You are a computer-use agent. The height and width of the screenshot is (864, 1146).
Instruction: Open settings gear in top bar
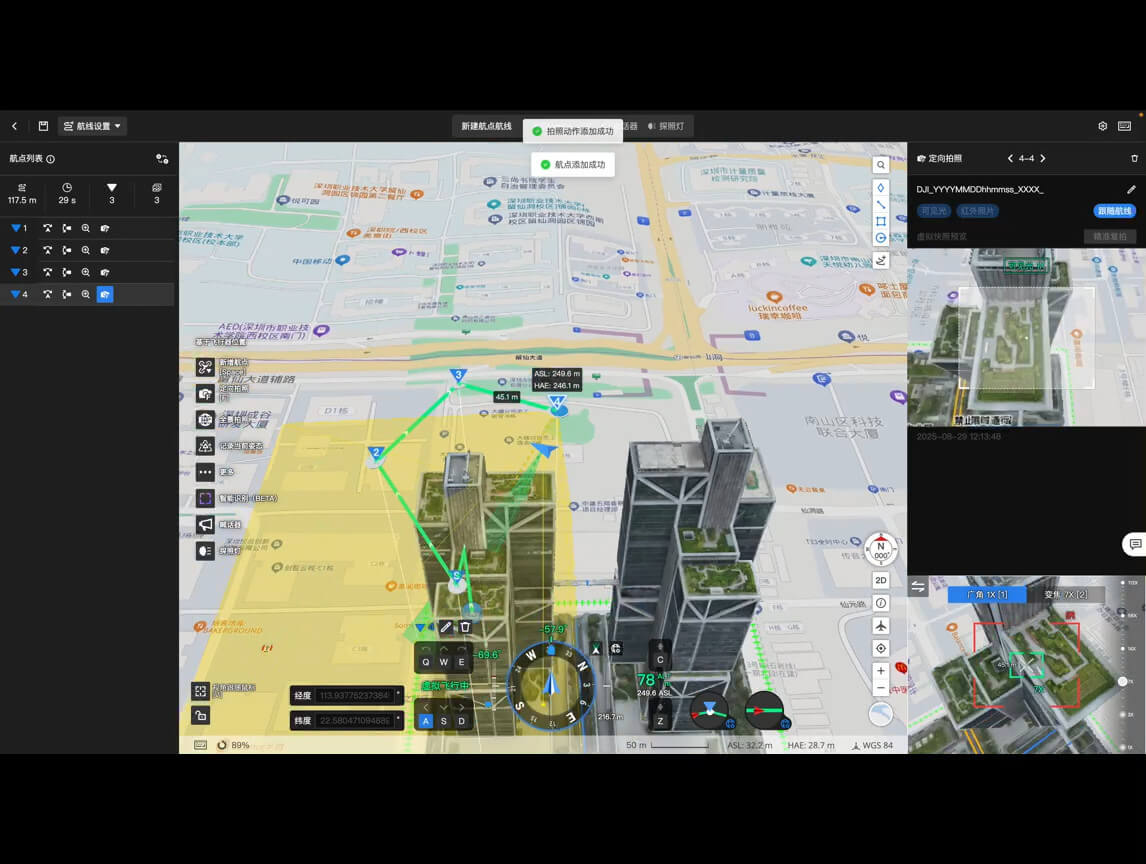click(x=1102, y=126)
